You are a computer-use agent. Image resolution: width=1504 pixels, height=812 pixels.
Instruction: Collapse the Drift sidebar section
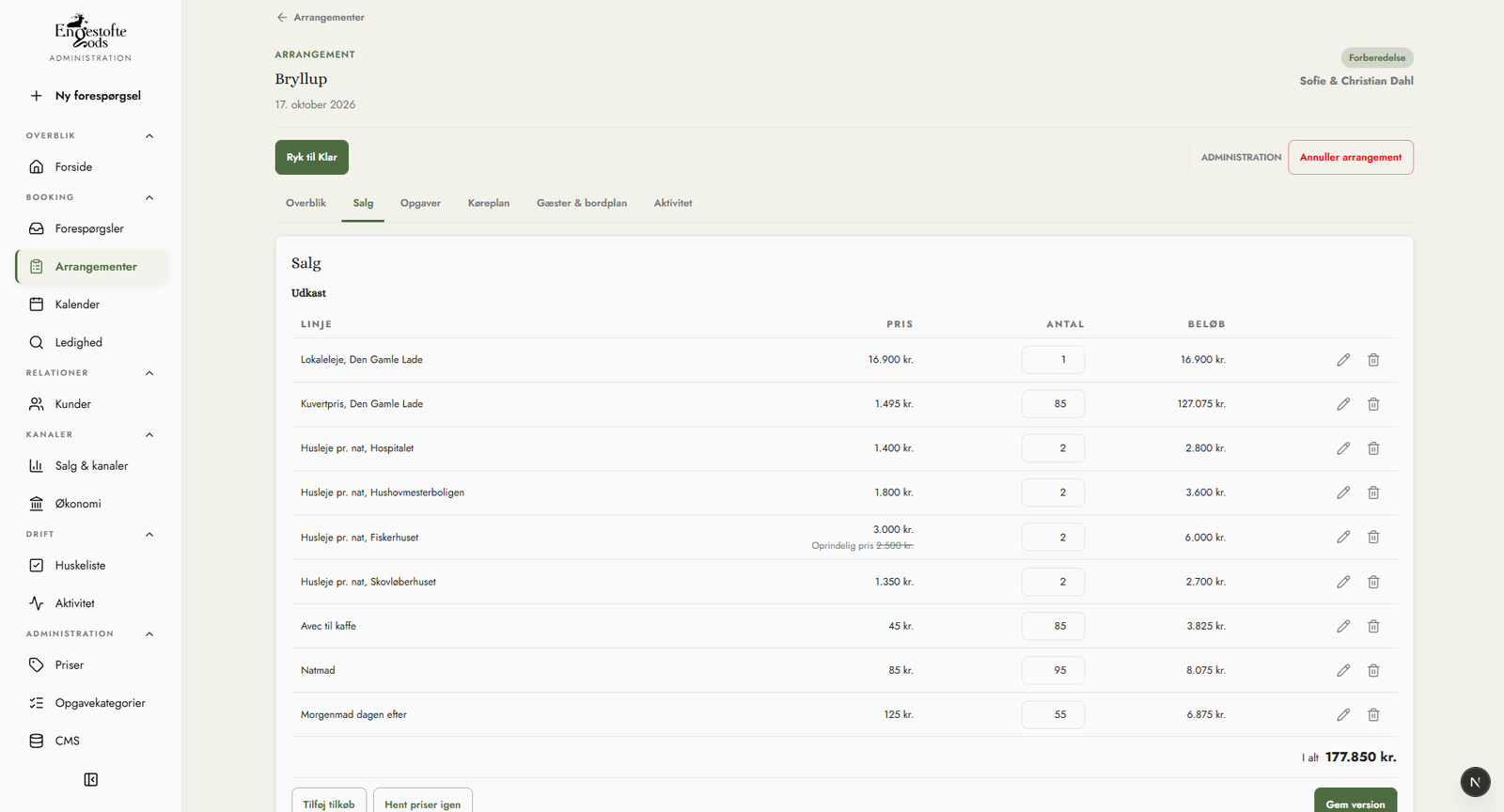[x=149, y=535]
